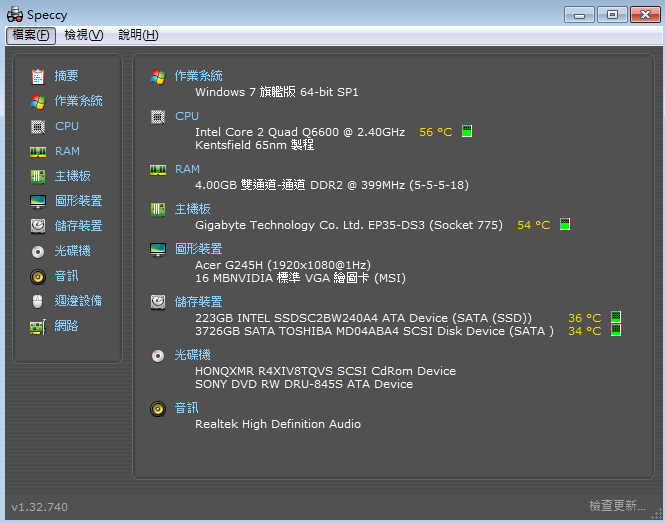The width and height of the screenshot is (665, 523).
Task: Click the CPU chip icon in sidebar
Action: (x=38, y=126)
